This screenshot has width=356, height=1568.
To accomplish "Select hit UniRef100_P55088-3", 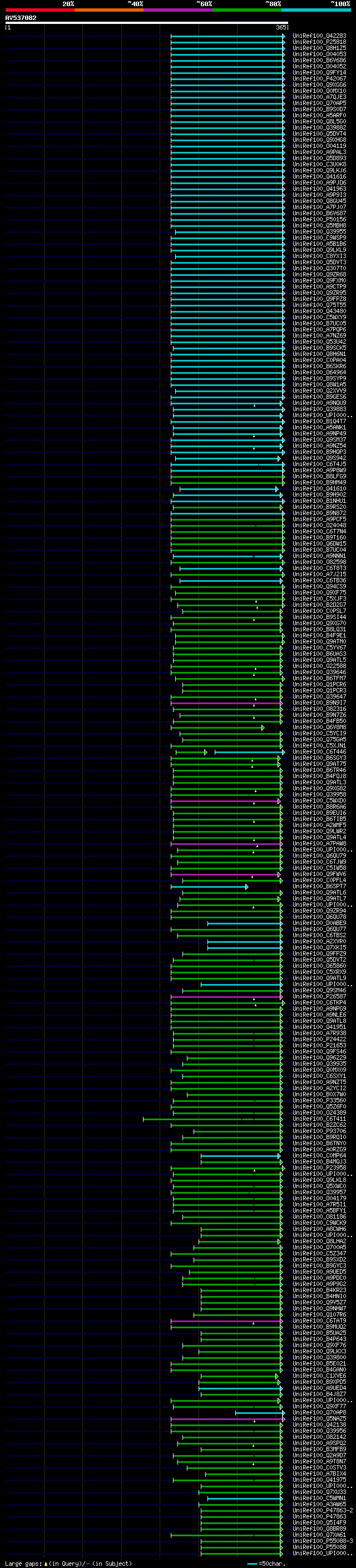I will pyautogui.click(x=323, y=1541).
